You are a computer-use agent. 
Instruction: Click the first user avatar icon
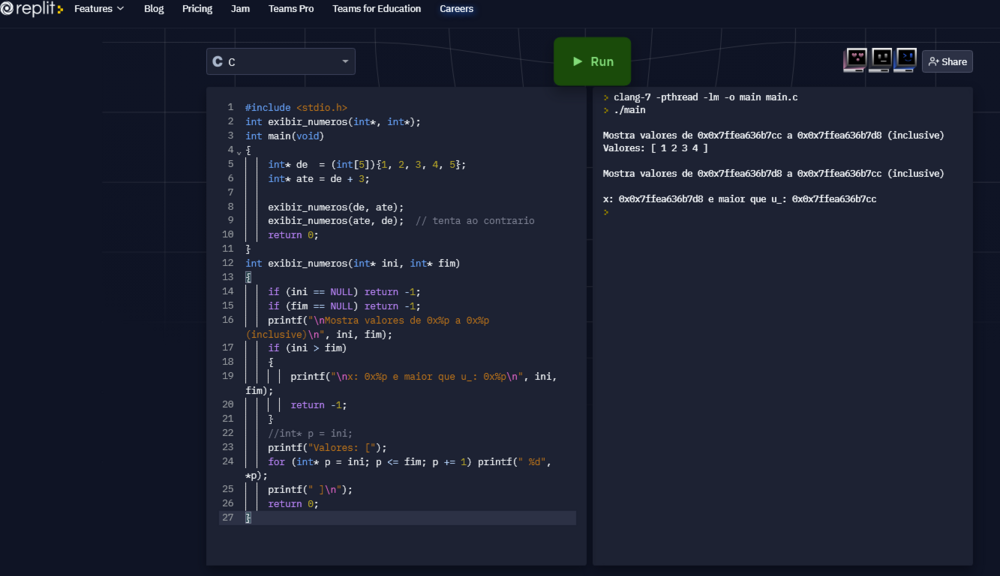click(856, 60)
